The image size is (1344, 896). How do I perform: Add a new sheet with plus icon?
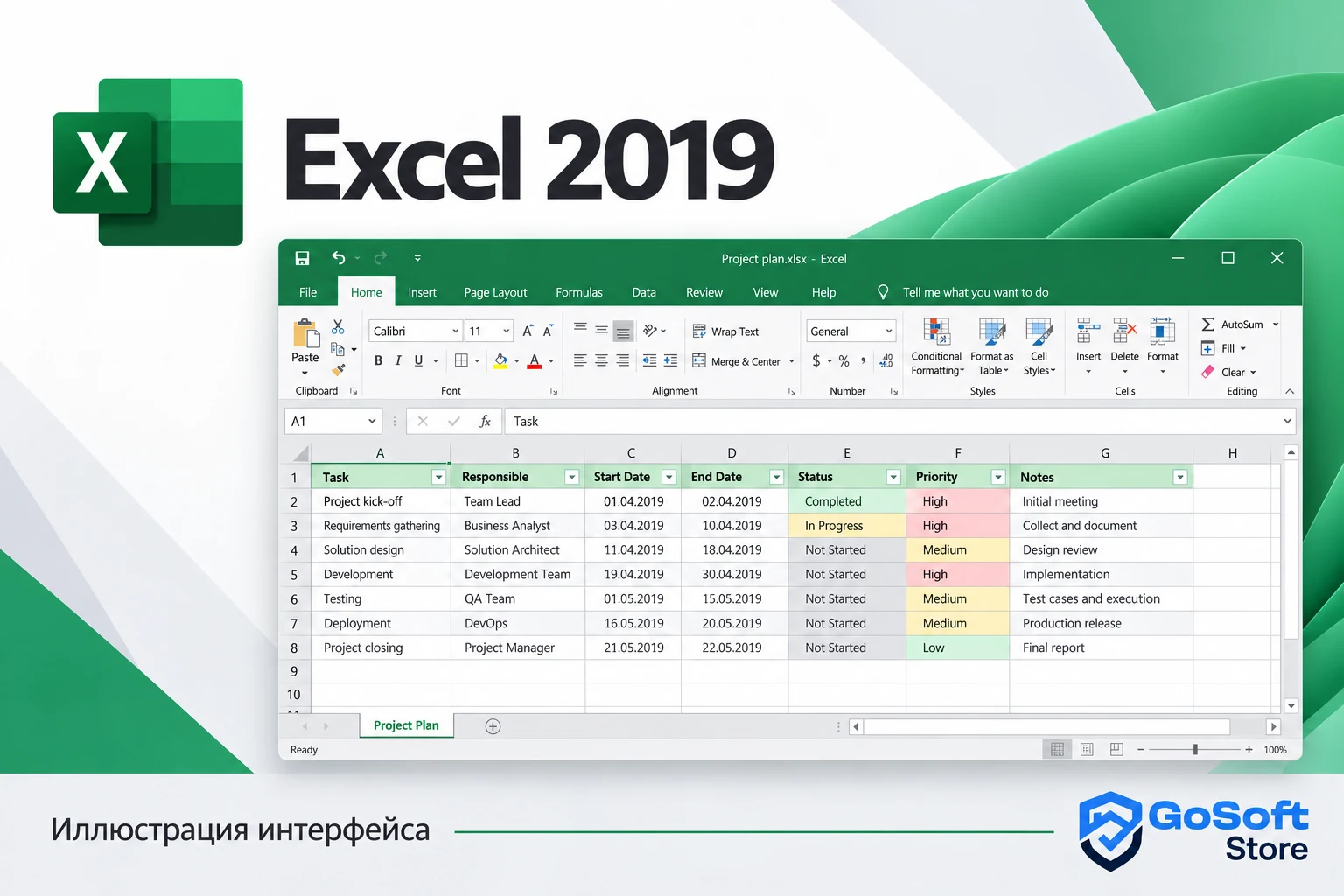tap(493, 726)
